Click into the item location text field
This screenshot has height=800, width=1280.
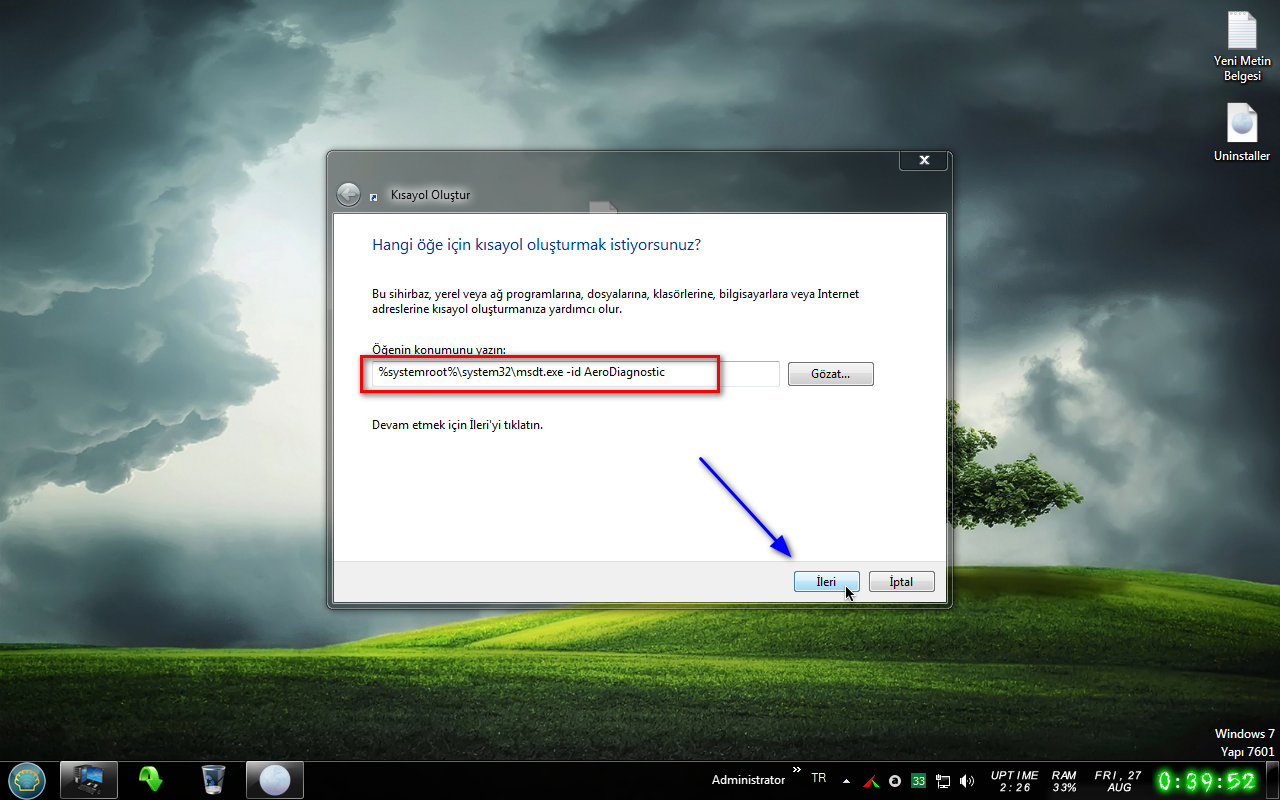tap(574, 373)
